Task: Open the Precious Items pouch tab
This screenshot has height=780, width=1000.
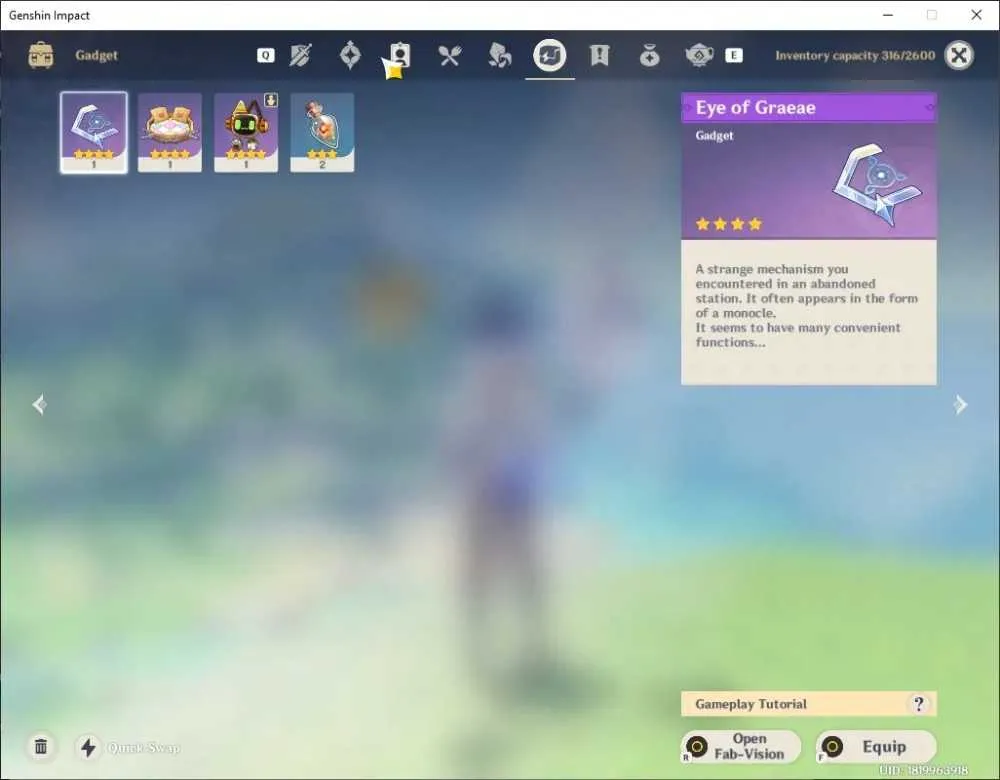Action: click(649, 56)
